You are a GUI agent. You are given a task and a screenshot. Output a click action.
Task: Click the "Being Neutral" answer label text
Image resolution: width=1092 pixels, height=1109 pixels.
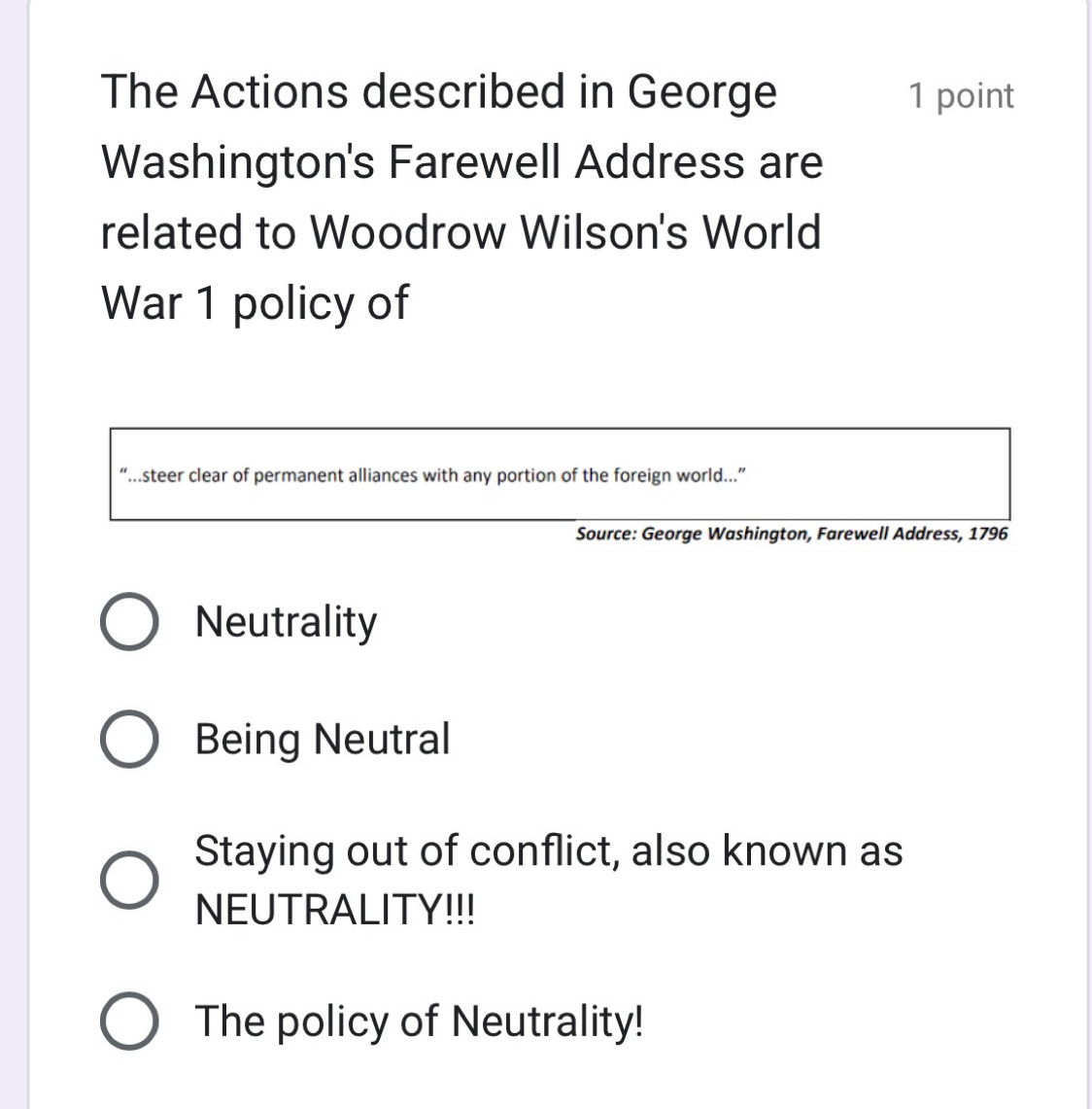(323, 740)
